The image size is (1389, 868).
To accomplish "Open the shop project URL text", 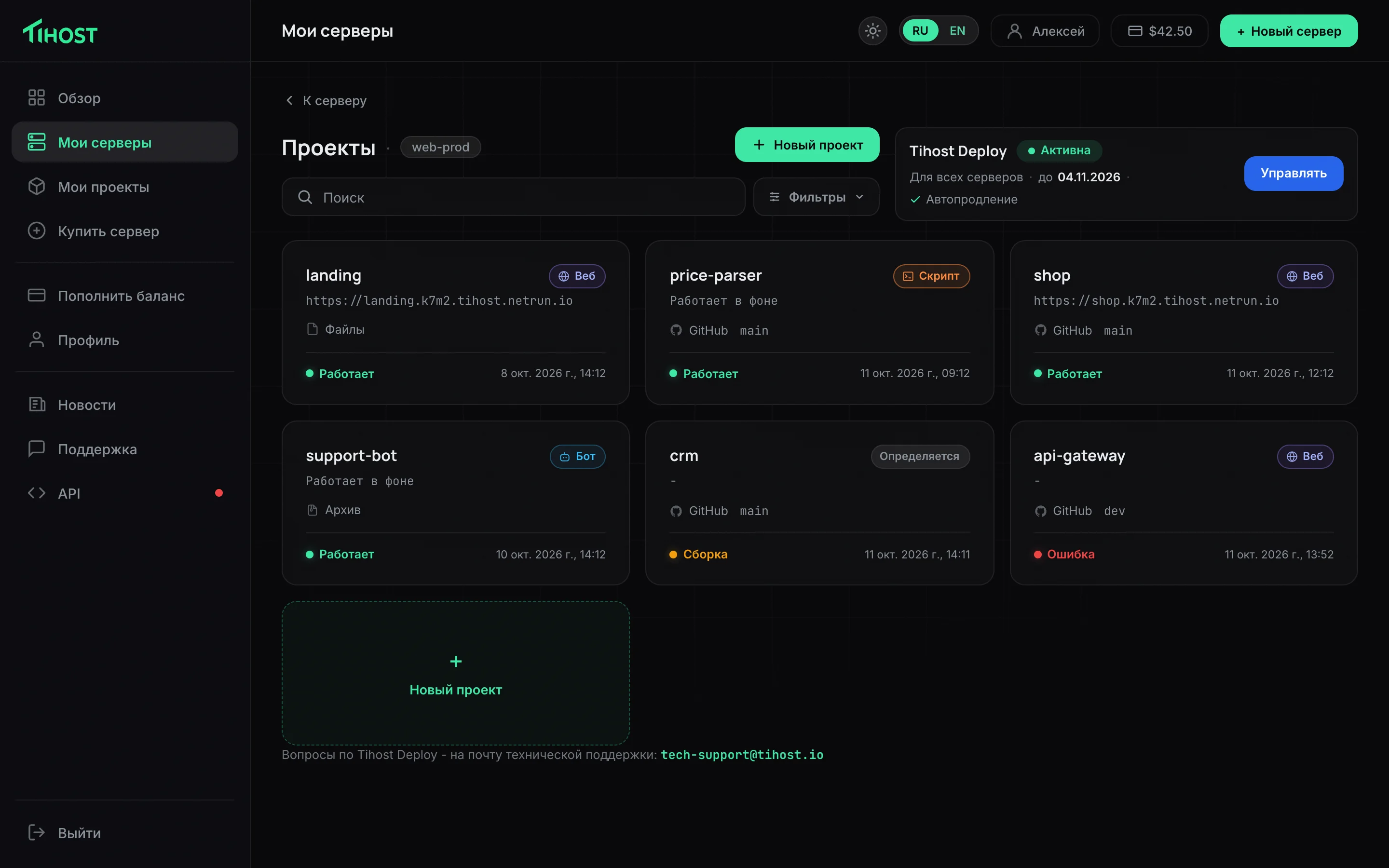I will tap(1156, 301).
